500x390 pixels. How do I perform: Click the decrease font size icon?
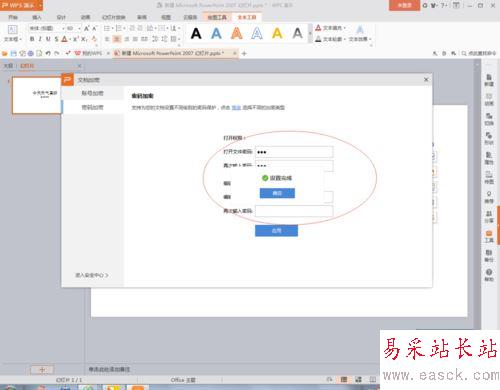point(95,28)
